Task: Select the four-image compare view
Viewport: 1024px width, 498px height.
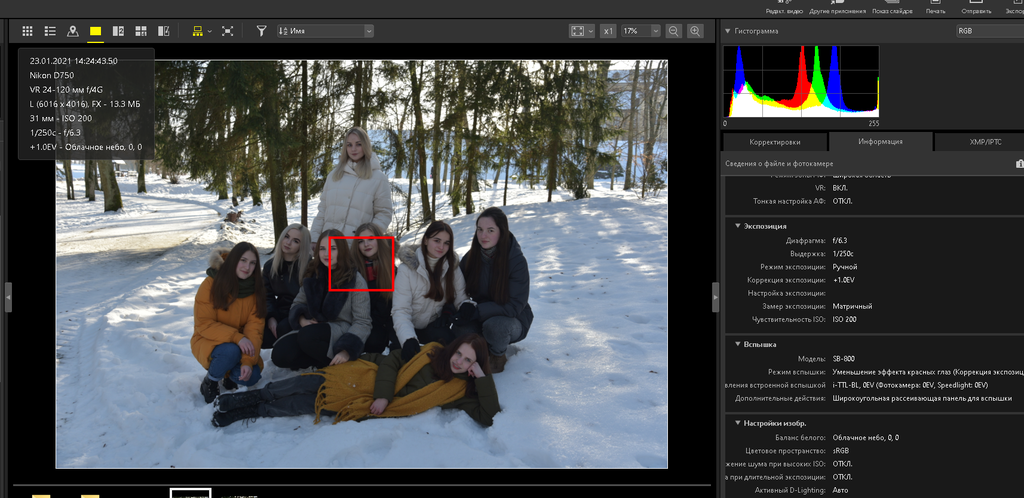Action: pos(140,31)
